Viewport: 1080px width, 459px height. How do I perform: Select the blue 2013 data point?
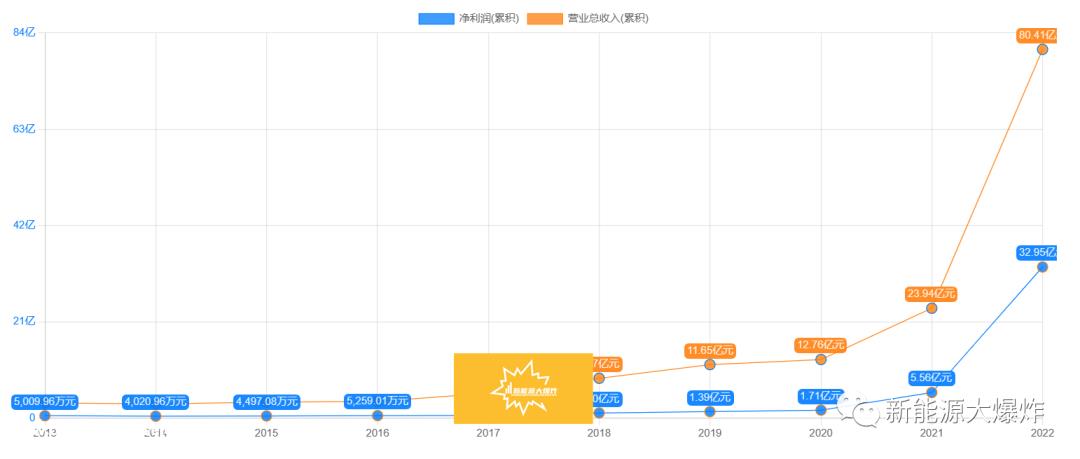tap(45, 416)
